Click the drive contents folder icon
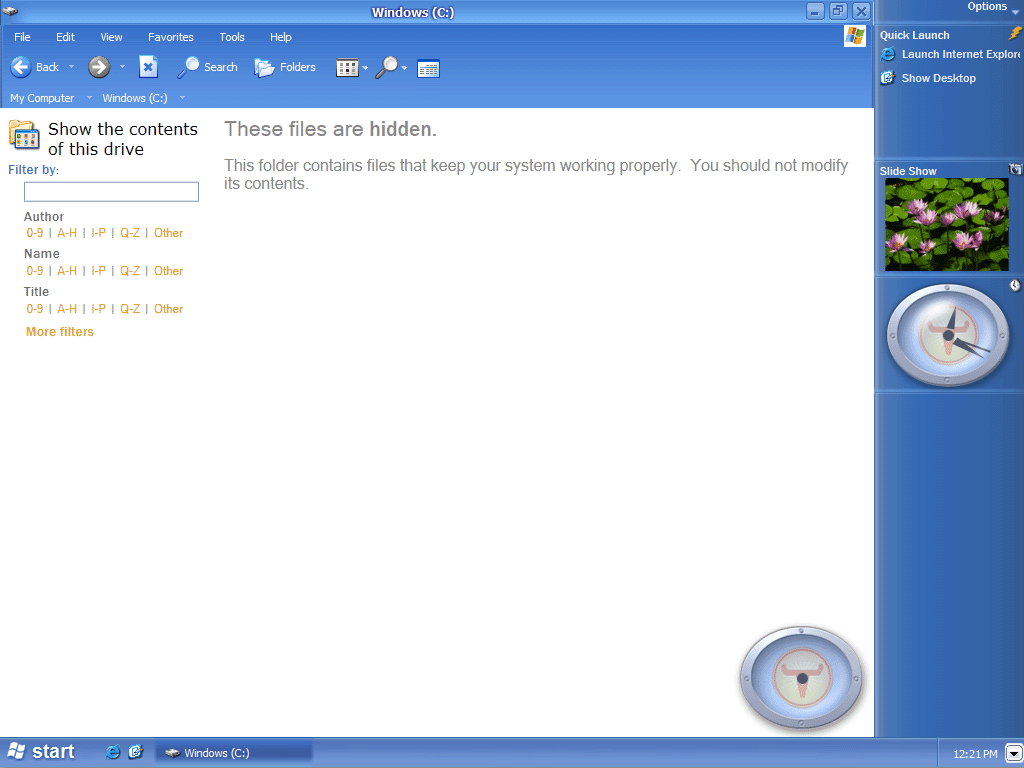The image size is (1024, 768). pos(24,135)
